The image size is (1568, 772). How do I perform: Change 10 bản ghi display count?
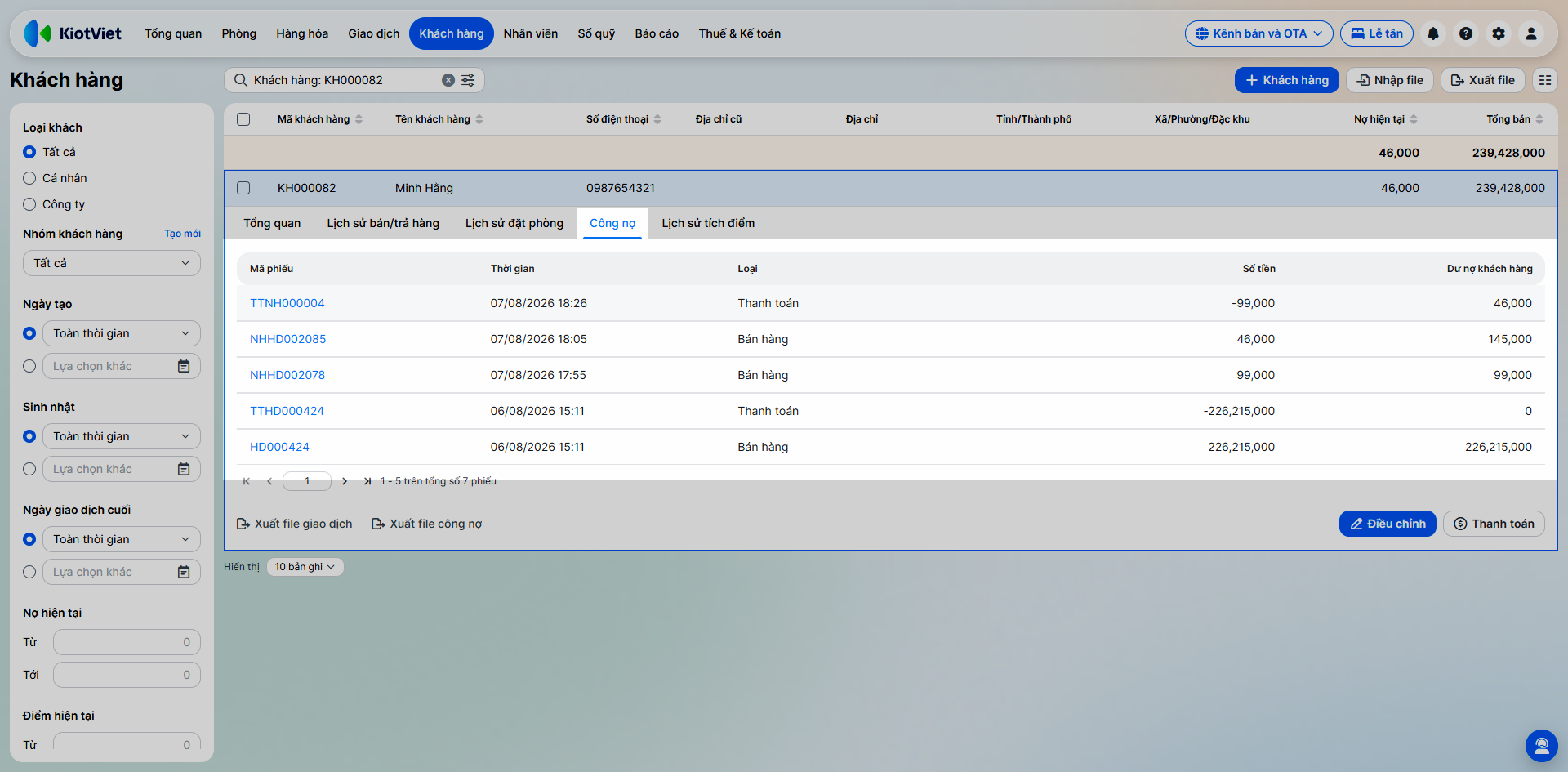[x=305, y=567]
